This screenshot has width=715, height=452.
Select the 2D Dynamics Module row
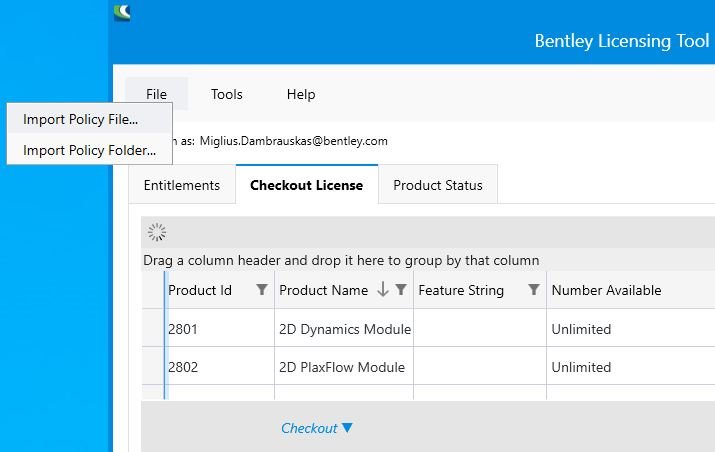(x=343, y=329)
